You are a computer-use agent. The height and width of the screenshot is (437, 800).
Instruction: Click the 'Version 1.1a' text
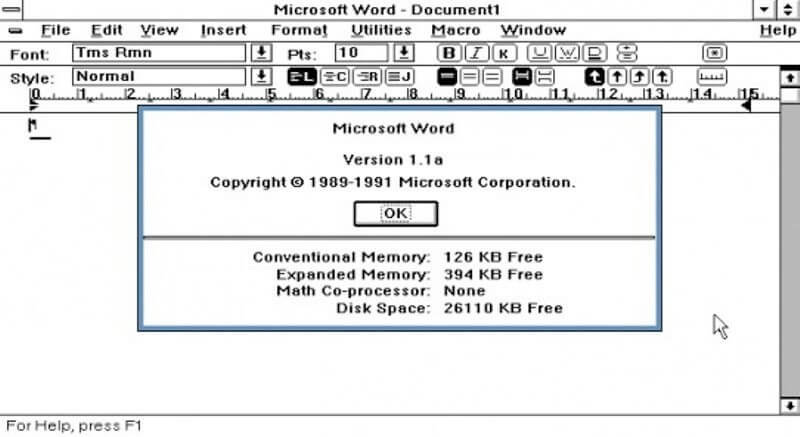tap(393, 160)
